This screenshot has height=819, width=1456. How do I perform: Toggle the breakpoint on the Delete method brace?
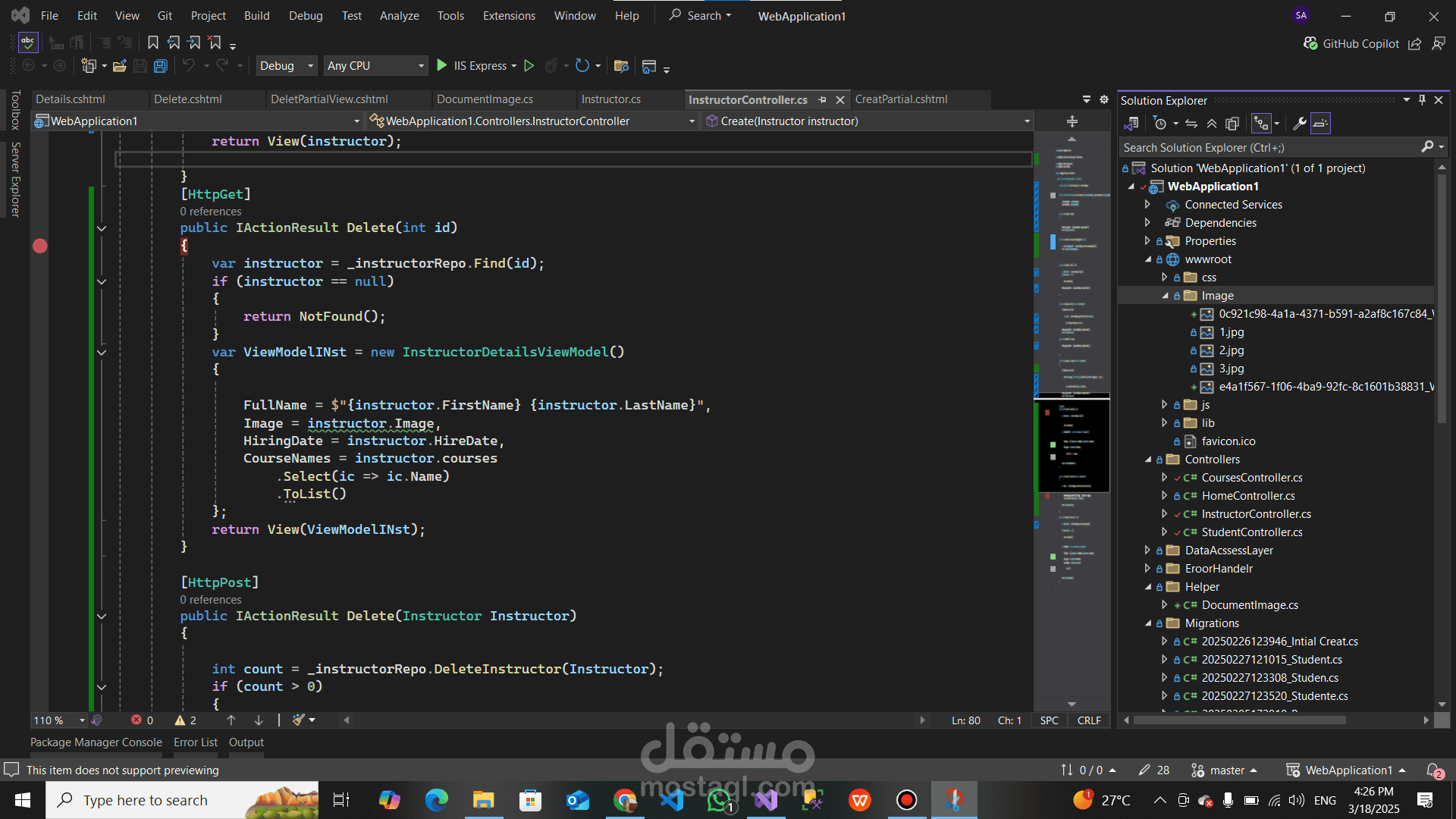click(40, 246)
